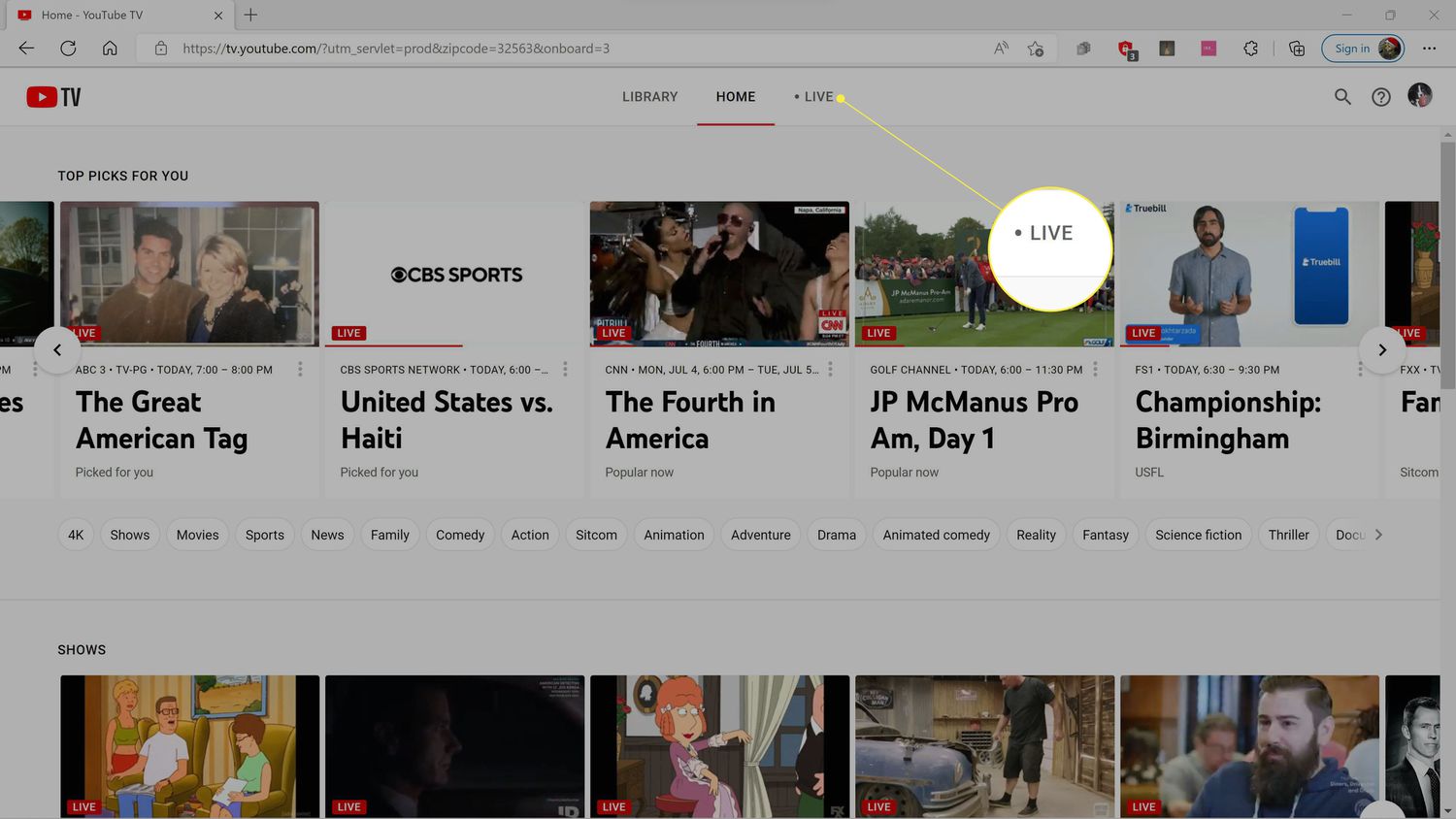Filter by the Drama chip
Screen dimensions: 1456x819
point(837,535)
